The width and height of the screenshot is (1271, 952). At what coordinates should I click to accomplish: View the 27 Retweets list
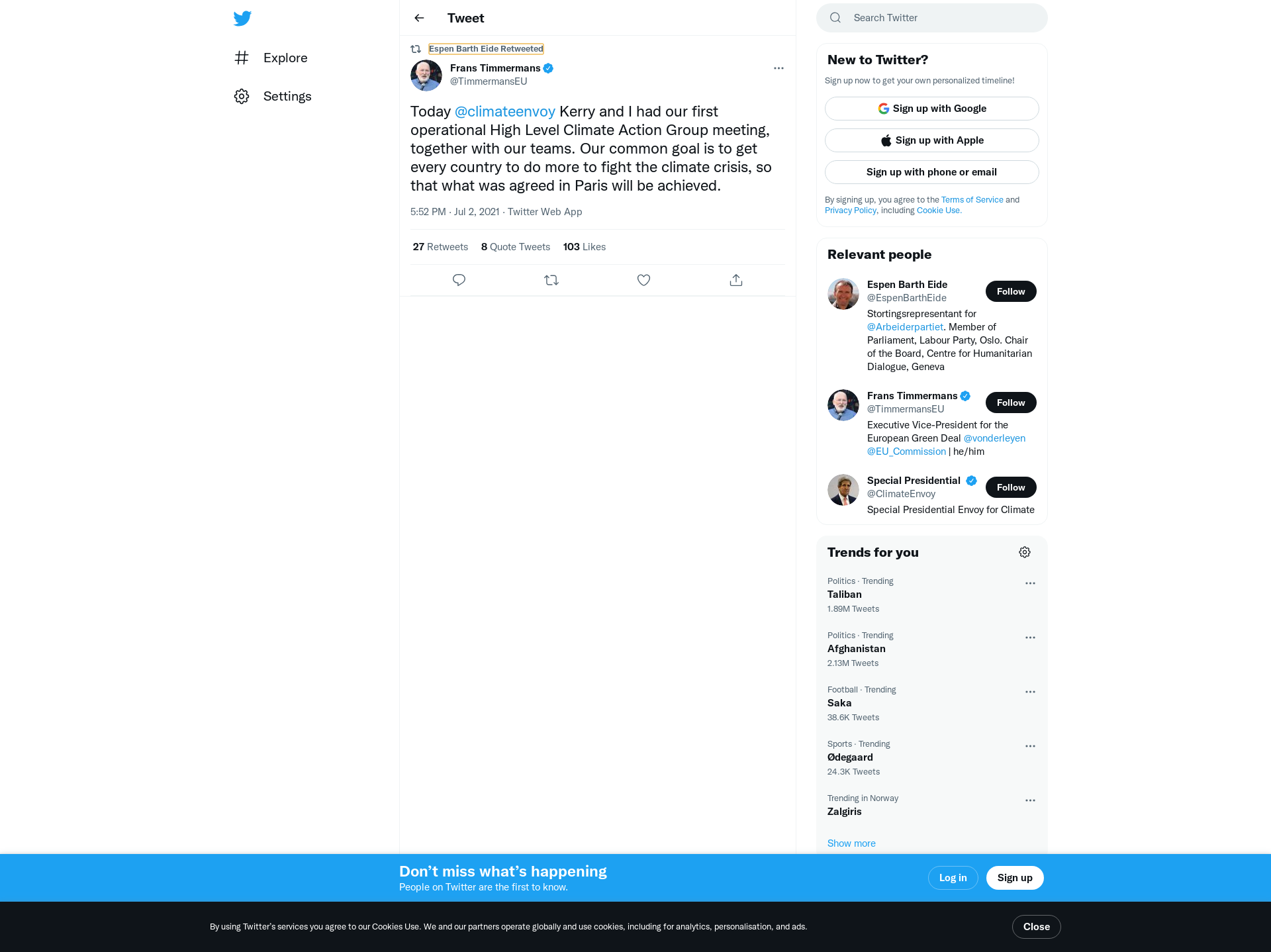click(x=440, y=247)
